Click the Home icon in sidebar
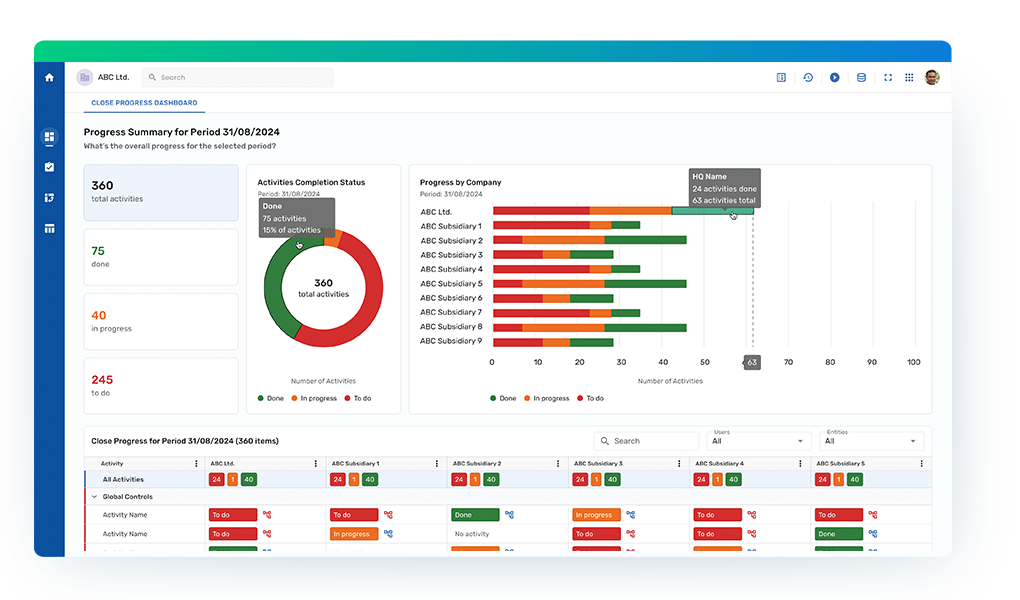The image size is (1020, 600). (49, 77)
